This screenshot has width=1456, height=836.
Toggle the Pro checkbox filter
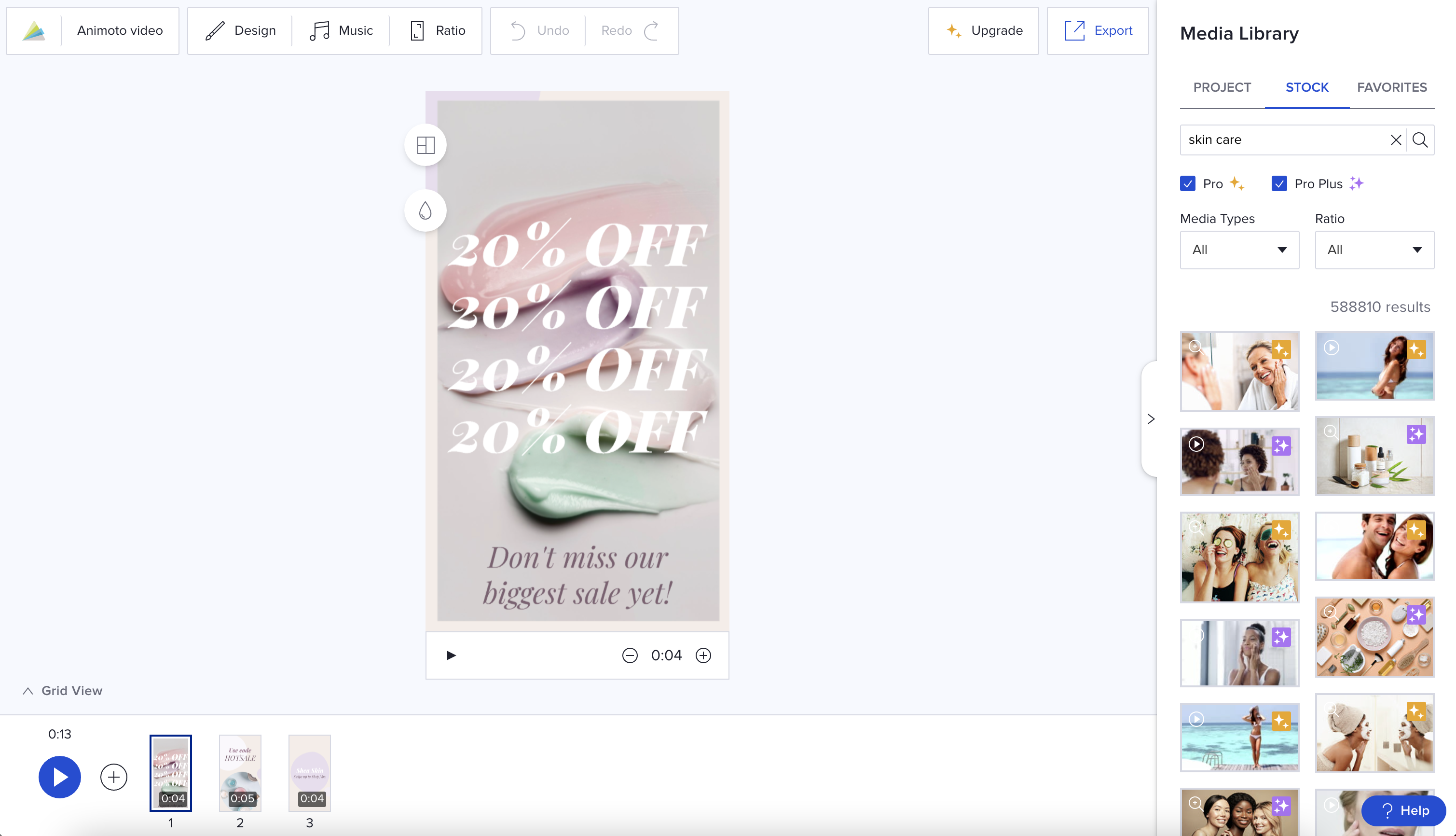(1189, 183)
